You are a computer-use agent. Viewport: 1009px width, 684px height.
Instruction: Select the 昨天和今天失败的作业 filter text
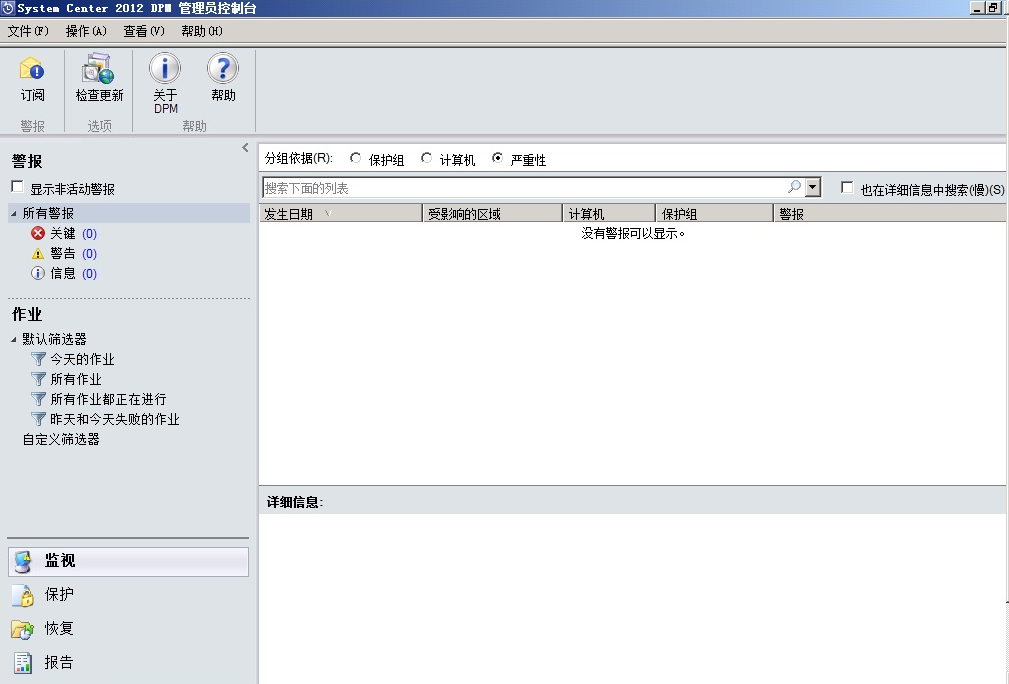pyautogui.click(x=115, y=420)
